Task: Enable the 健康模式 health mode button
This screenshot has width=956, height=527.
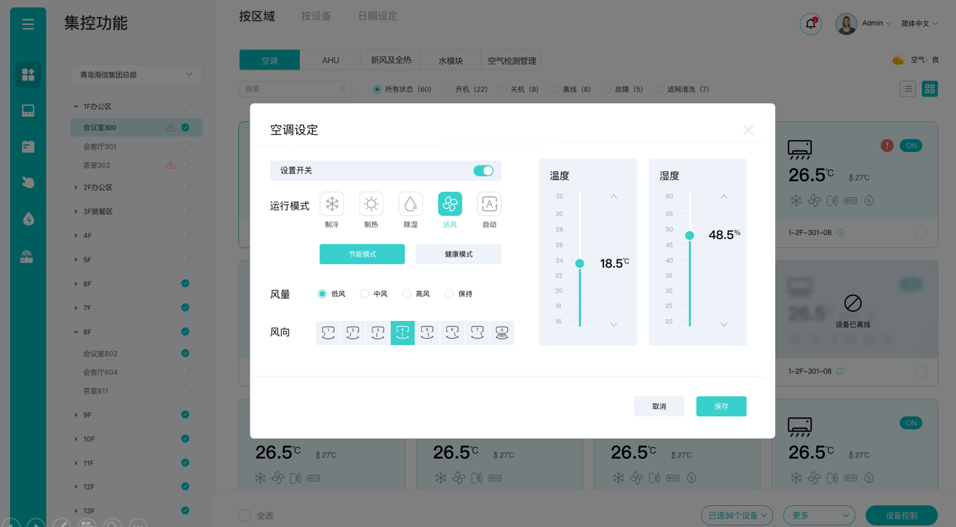Action: (x=458, y=254)
